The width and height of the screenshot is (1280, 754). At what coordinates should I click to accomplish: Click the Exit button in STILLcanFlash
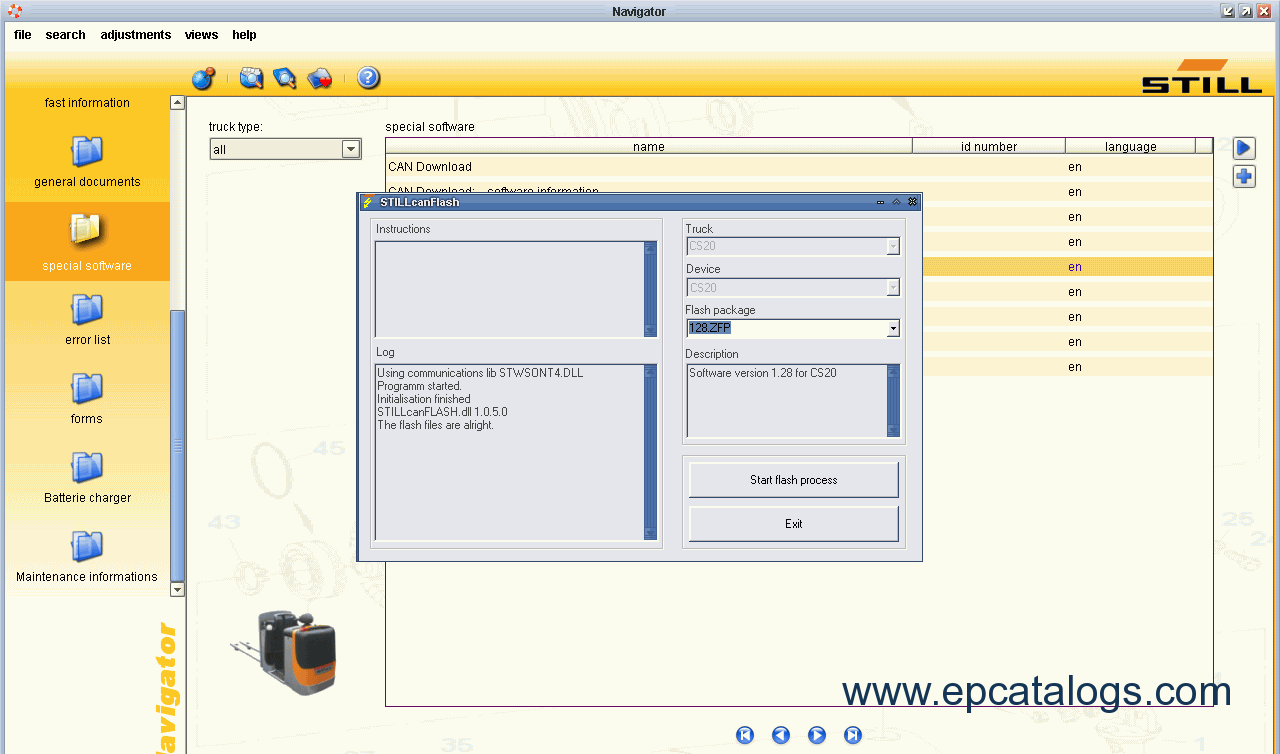click(x=794, y=524)
